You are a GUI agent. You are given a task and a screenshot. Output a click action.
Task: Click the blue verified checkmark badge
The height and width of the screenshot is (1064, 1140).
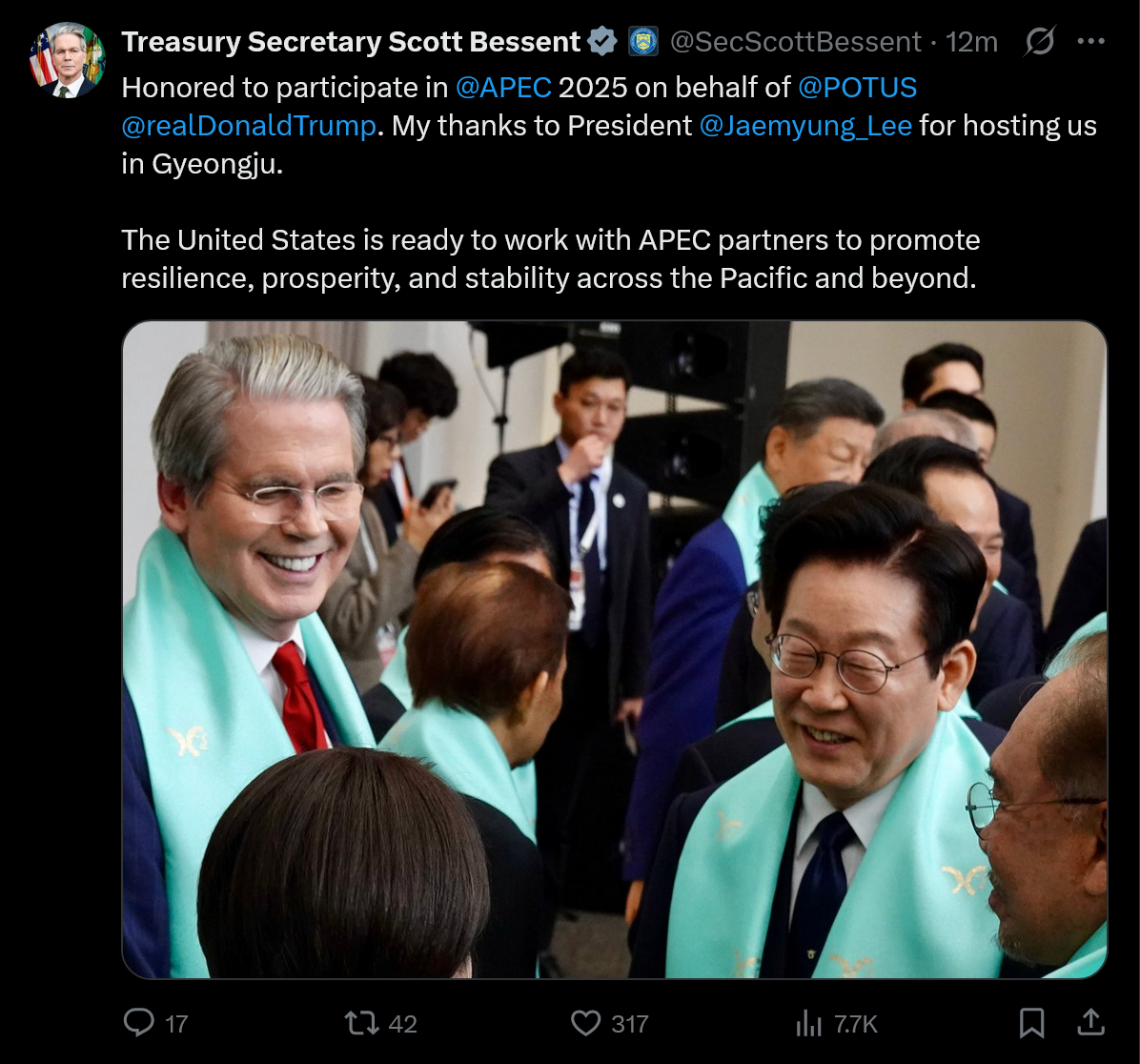pos(602,41)
